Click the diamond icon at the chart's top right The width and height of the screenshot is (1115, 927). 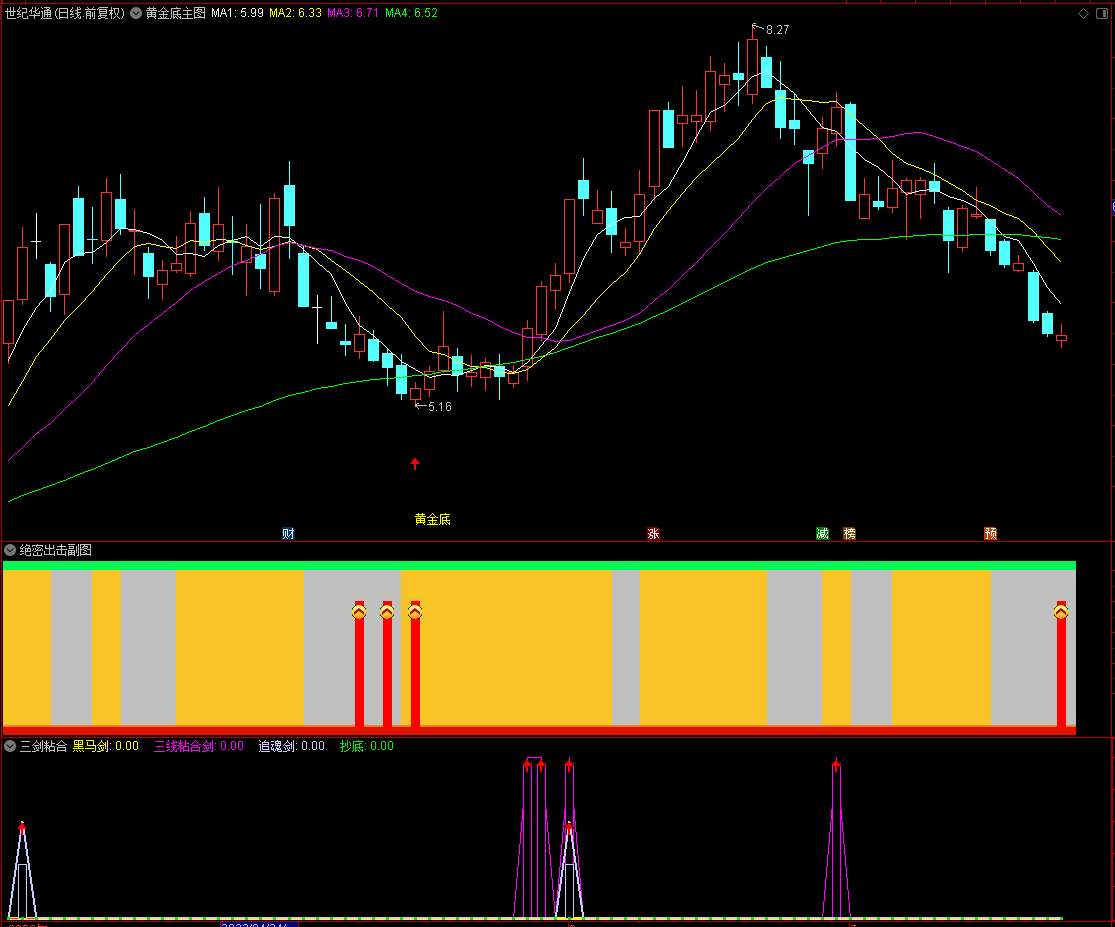[1083, 14]
